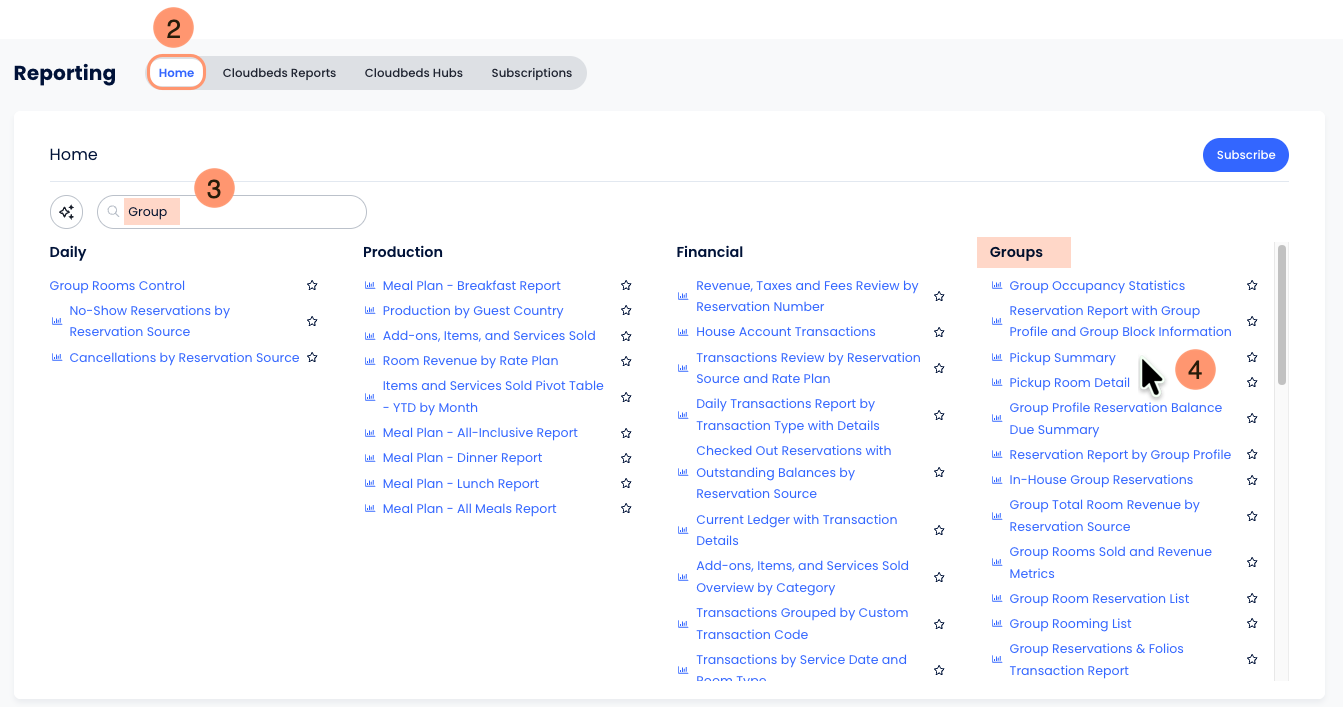Star Meal Plan - Lunch Report
Screen dimensions: 1343x707
click(x=626, y=484)
